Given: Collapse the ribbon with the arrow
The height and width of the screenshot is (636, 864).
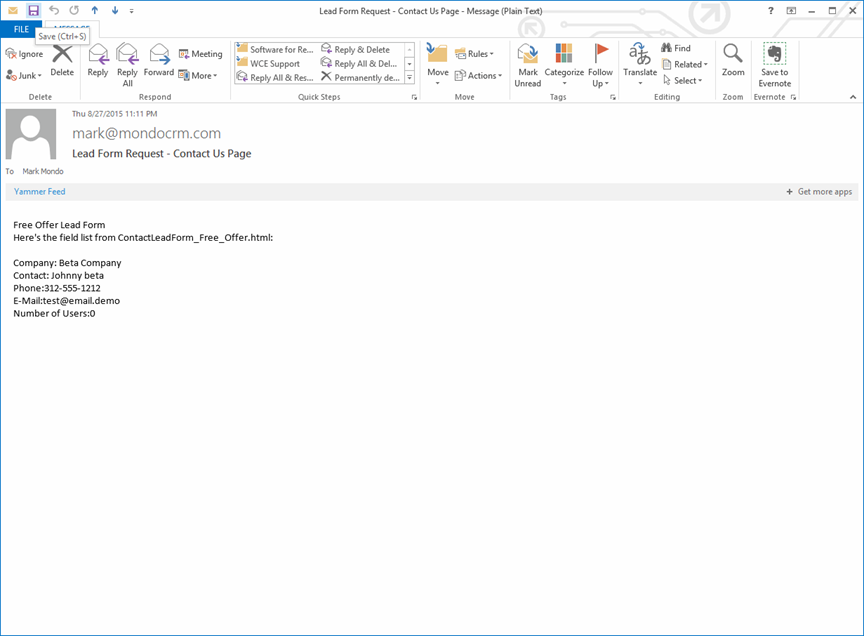Looking at the screenshot, I should (853, 97).
